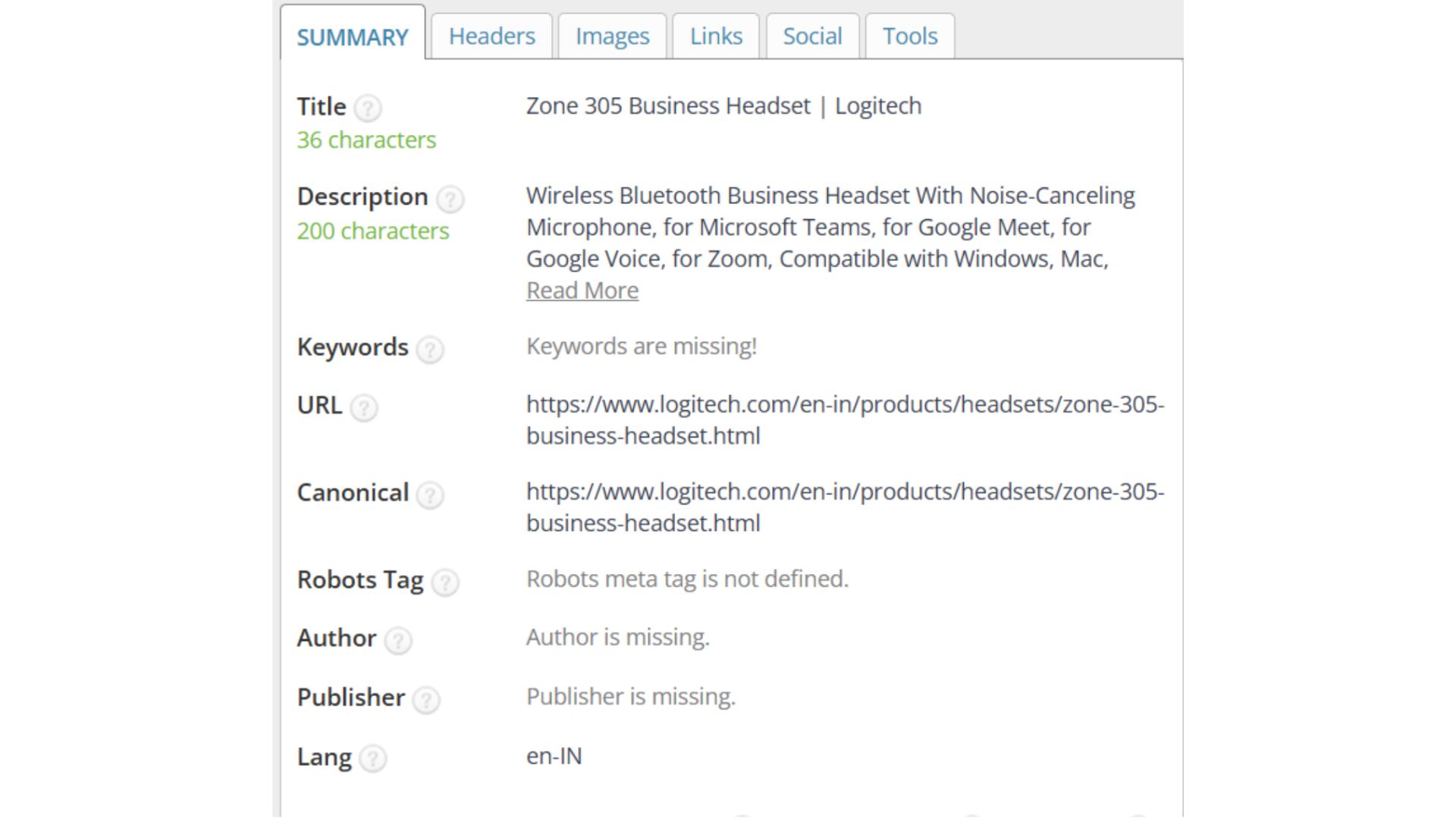The height and width of the screenshot is (819, 1456).
Task: Select the 'en-IN' language value
Action: [554, 756]
